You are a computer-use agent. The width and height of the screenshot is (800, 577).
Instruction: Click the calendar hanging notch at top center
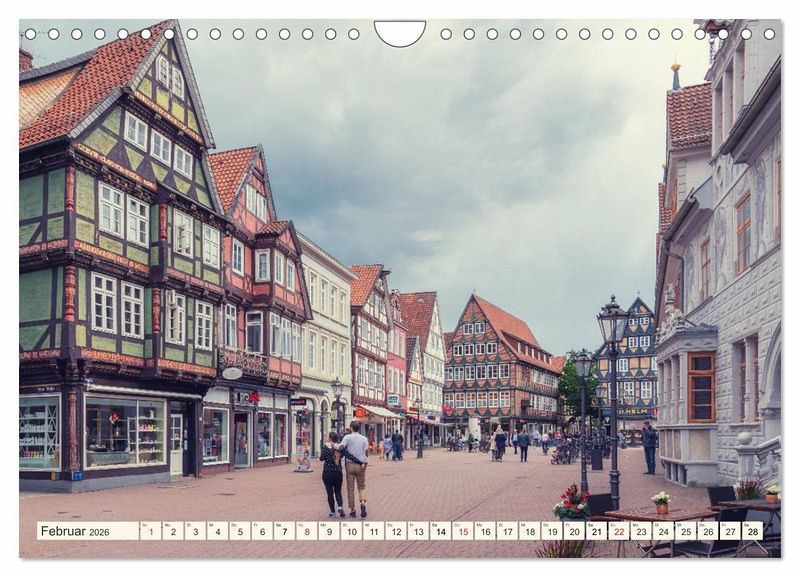pyautogui.click(x=399, y=33)
